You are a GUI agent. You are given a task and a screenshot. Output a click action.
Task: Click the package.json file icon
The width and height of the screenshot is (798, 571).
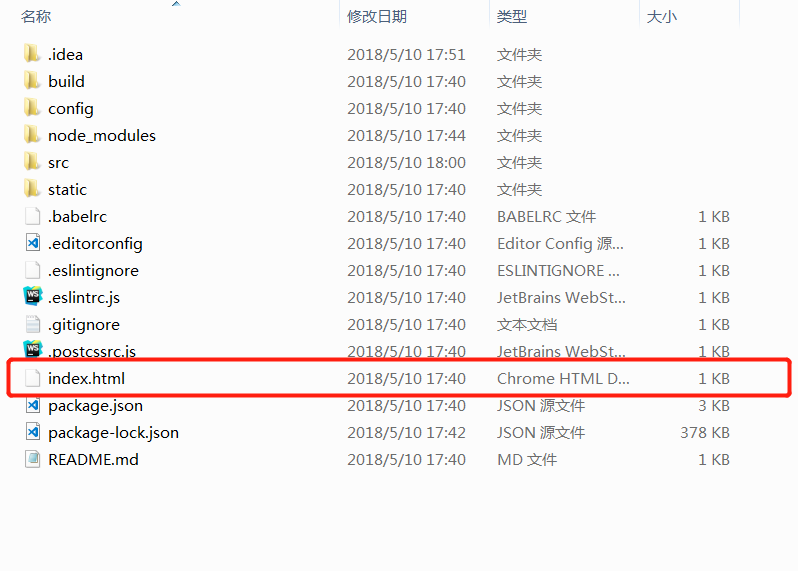(x=33, y=405)
